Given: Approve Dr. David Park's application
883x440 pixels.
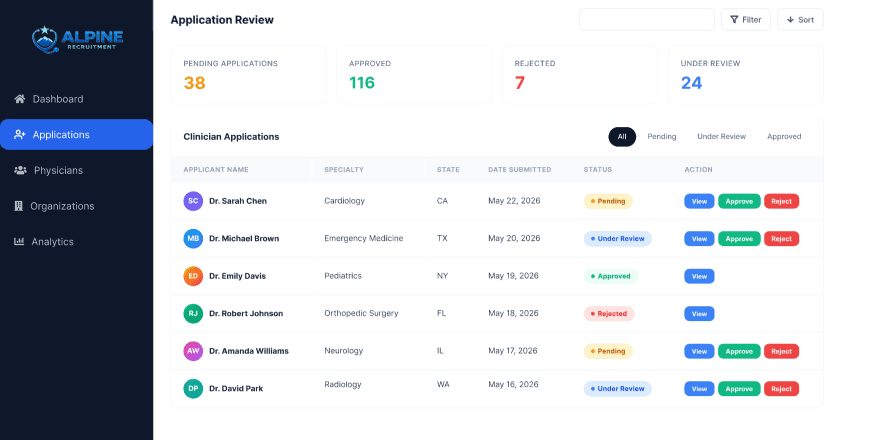Looking at the screenshot, I should point(739,389).
